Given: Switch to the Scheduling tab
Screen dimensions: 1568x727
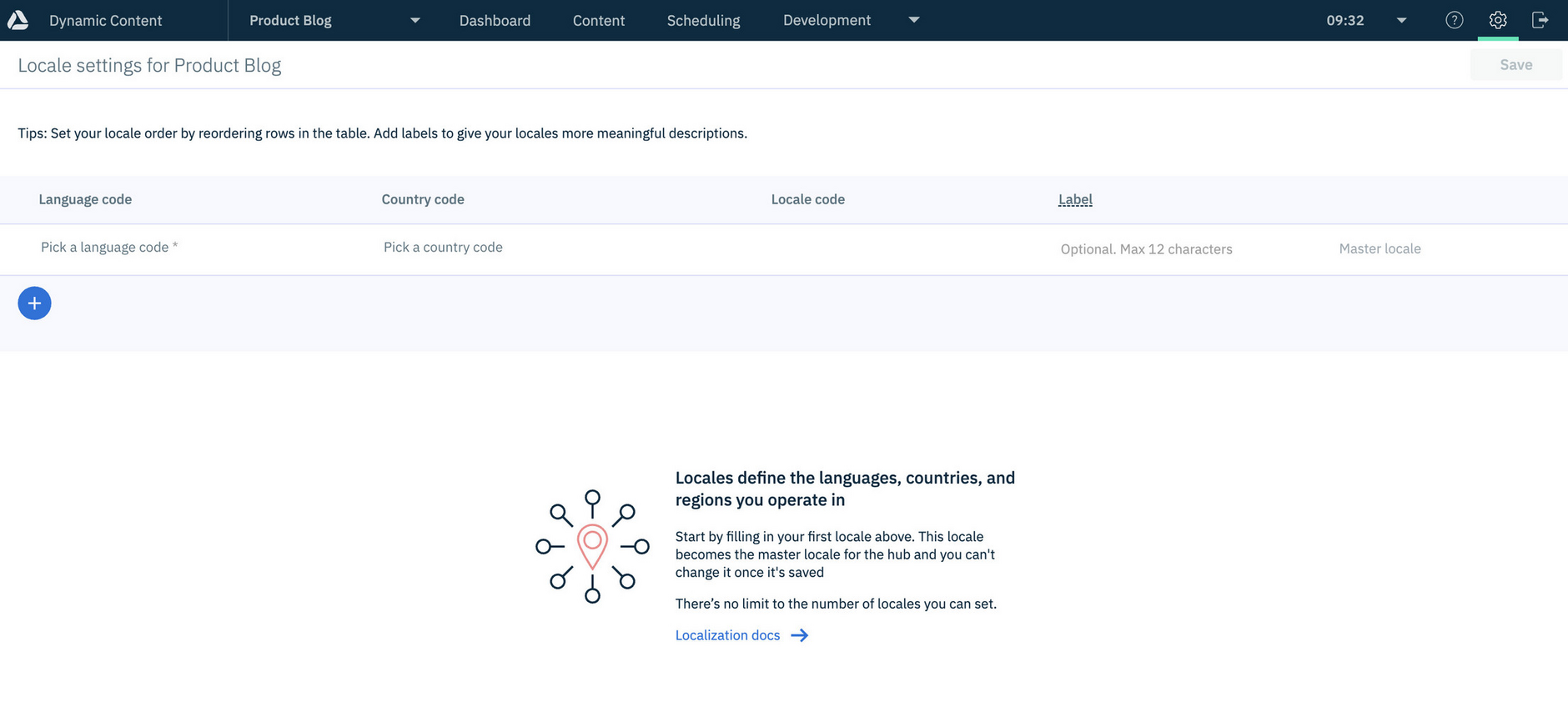Looking at the screenshot, I should pos(703,21).
